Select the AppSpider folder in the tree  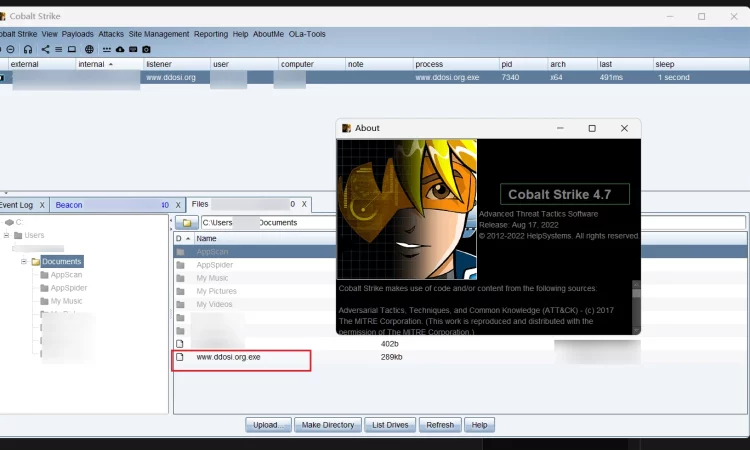click(69, 288)
